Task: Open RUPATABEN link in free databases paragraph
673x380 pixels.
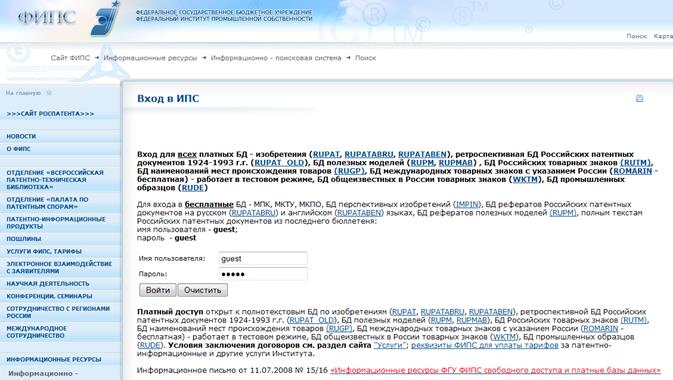Action: (x=359, y=213)
